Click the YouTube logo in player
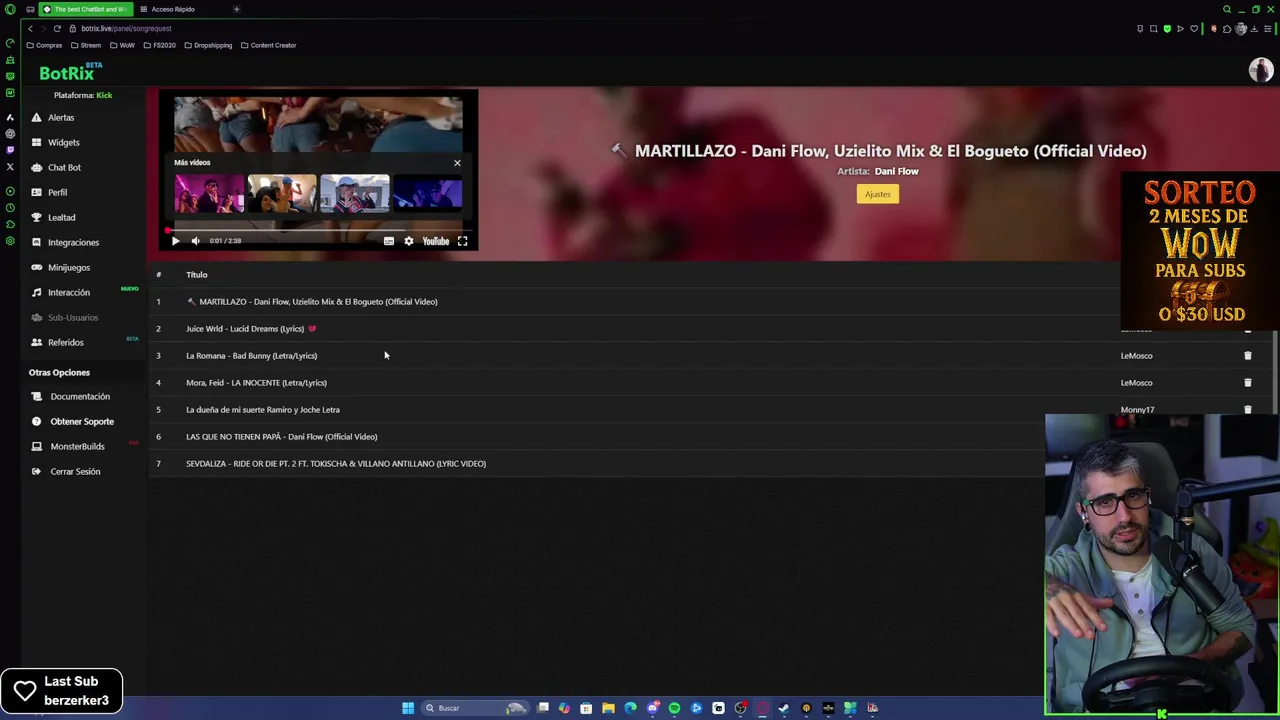1280x720 pixels. [436, 241]
